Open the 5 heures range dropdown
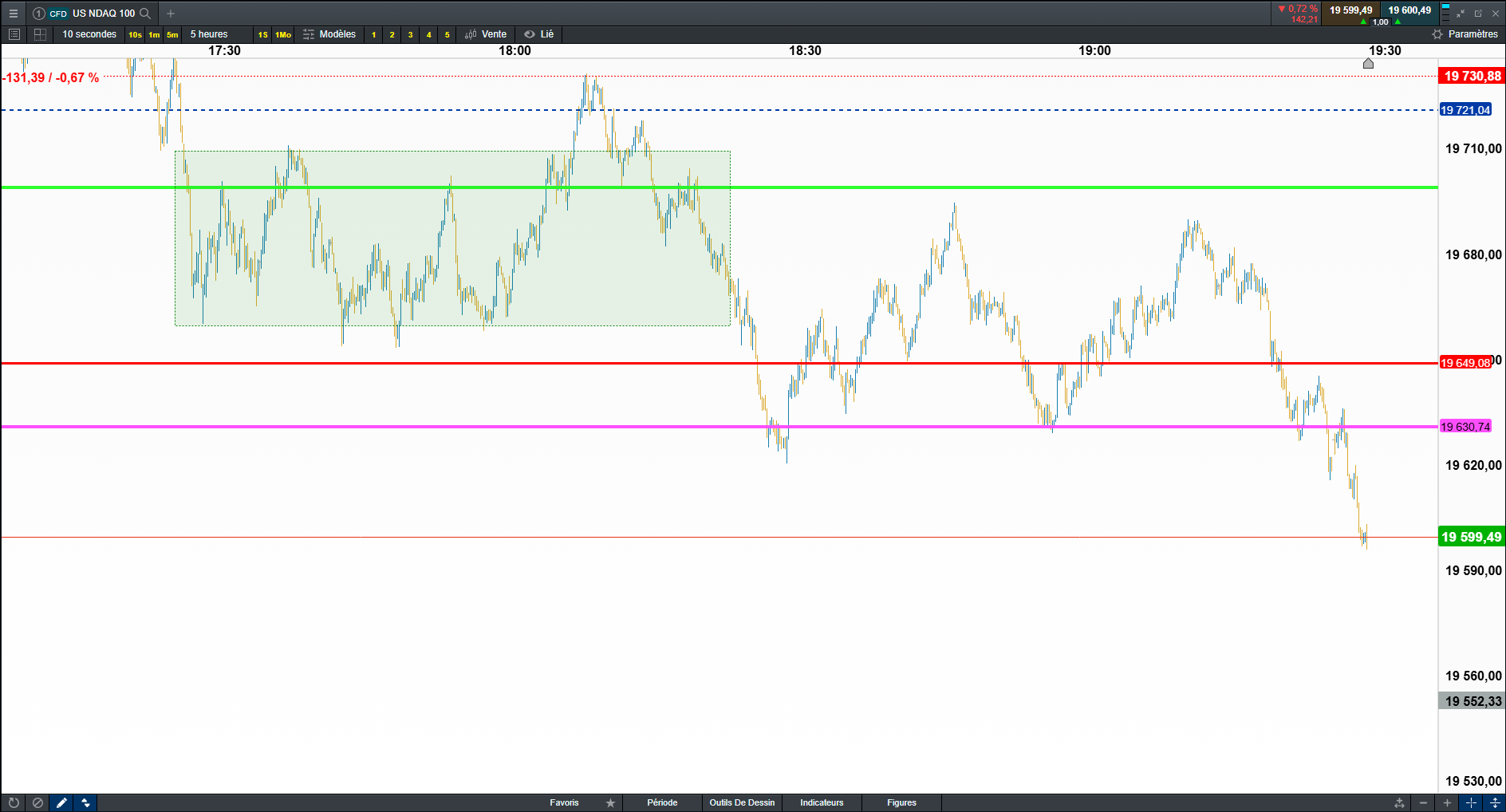 point(209,34)
